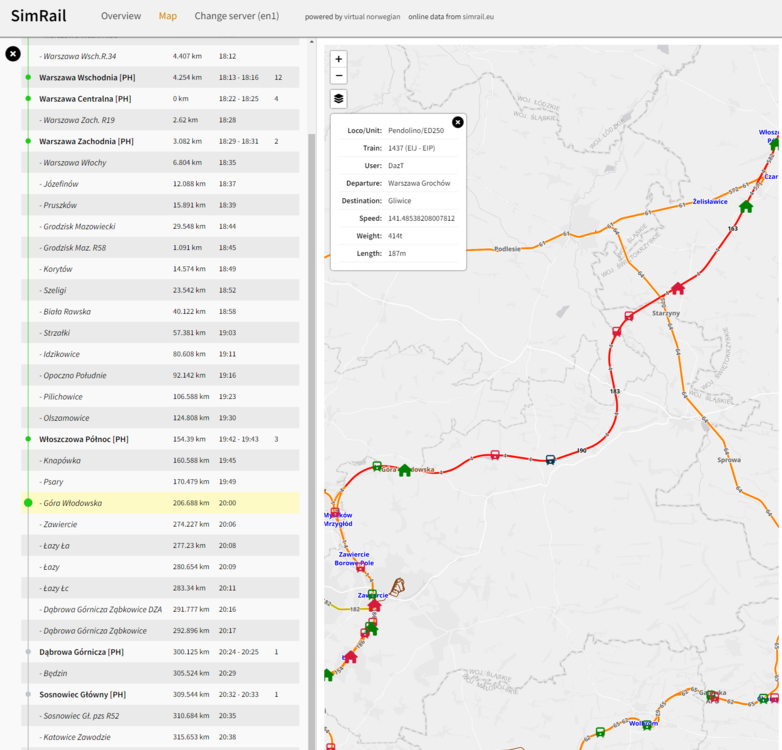Click the green train icon near Wolbrom
This screenshot has height=750, width=782.
click(647, 724)
